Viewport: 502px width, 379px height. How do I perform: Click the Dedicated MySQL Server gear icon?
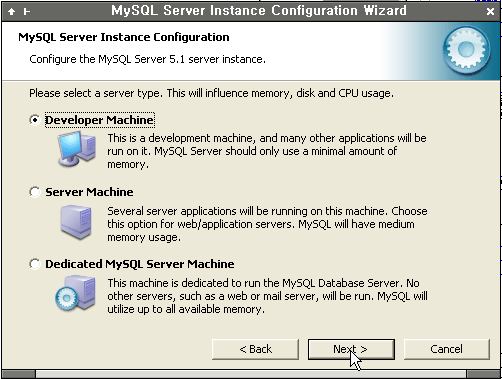tap(75, 293)
